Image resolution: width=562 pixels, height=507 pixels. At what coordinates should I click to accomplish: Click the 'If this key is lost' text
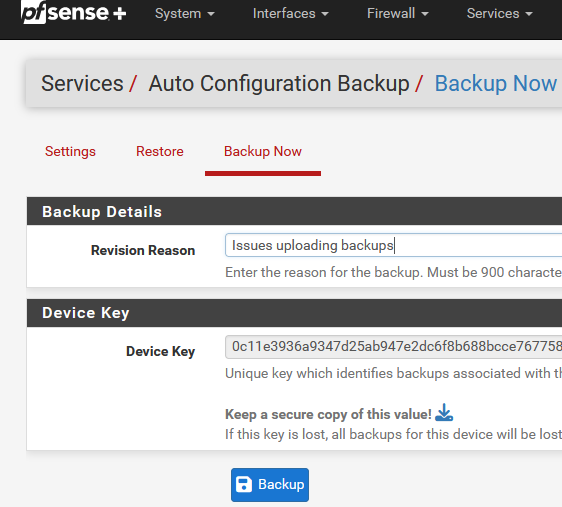pyautogui.click(x=393, y=434)
